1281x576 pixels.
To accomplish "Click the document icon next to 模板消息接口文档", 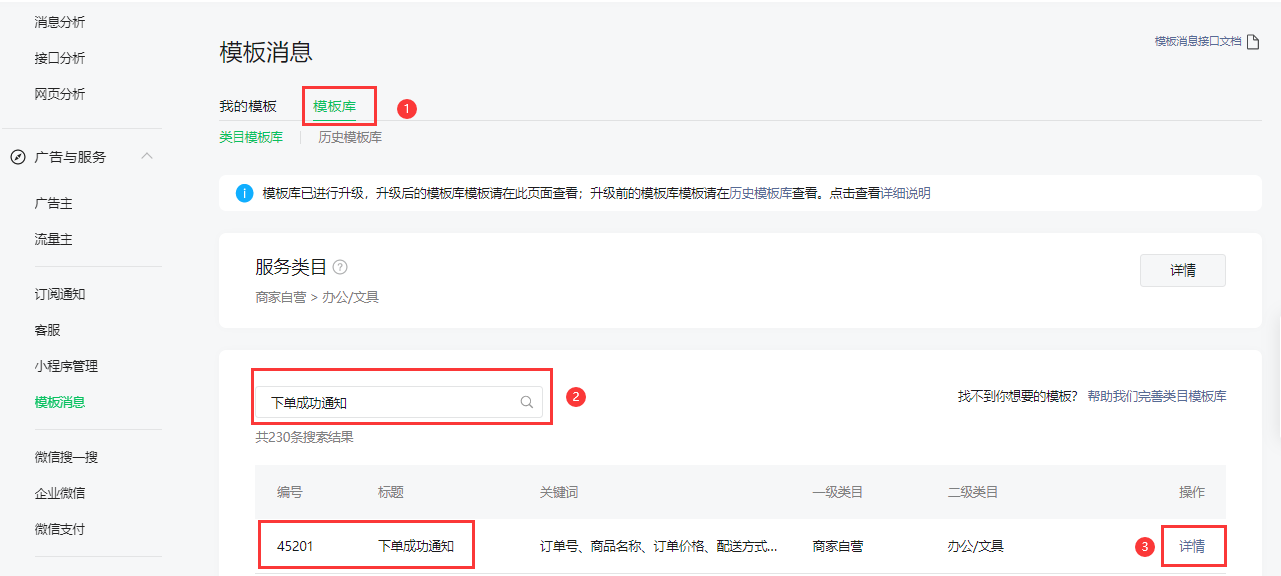I will [x=1252, y=42].
